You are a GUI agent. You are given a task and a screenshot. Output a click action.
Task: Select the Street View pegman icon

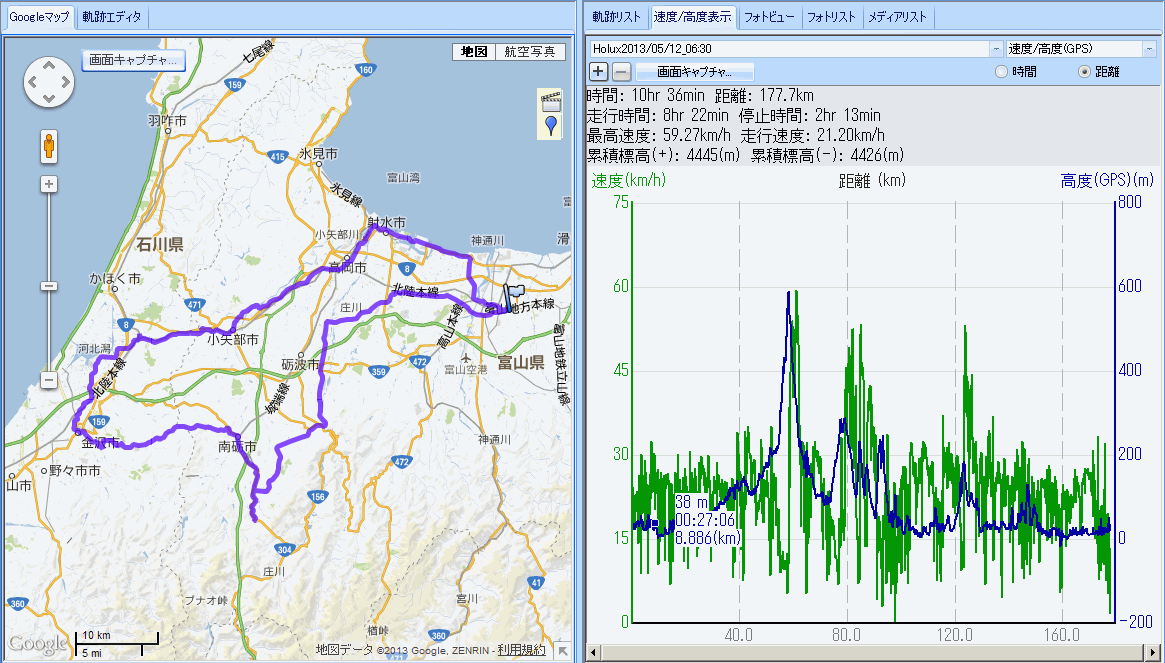(48, 147)
